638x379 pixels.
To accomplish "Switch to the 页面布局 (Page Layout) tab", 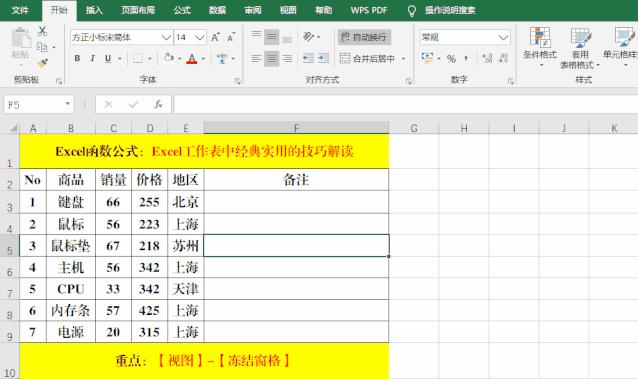I will click(x=138, y=10).
